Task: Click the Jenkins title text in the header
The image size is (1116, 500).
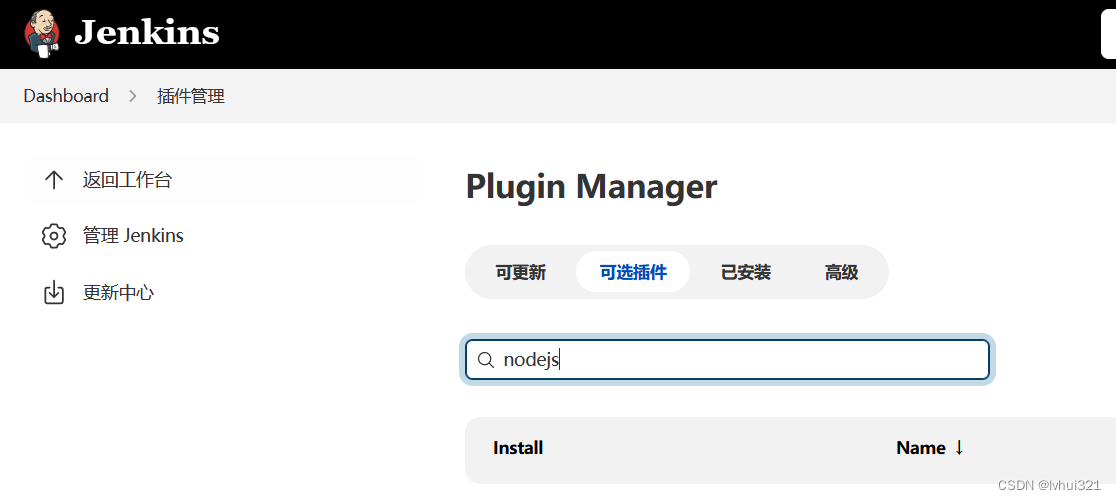Action: [x=147, y=33]
